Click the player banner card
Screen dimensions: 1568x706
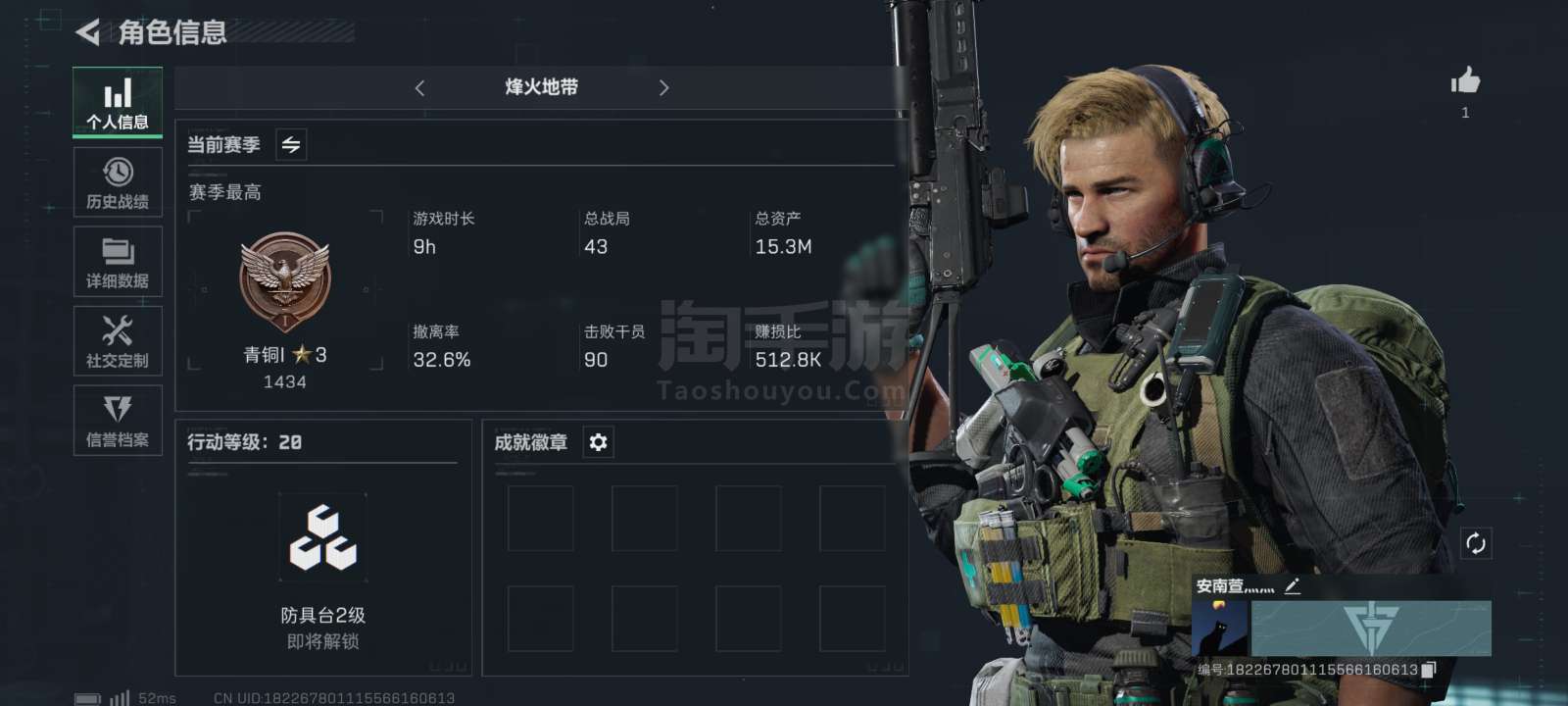[1371, 629]
